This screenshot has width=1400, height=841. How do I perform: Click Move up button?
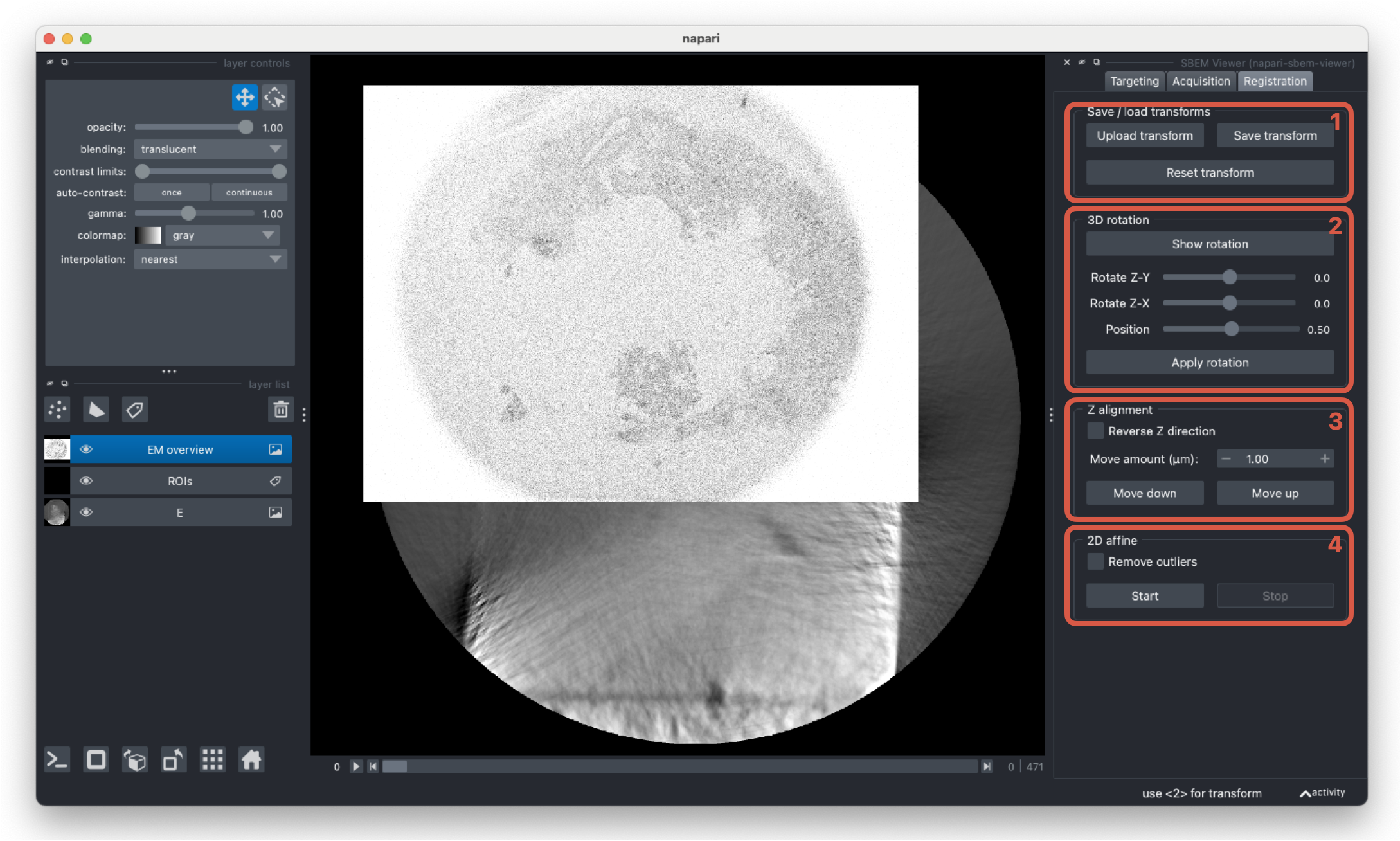click(1275, 493)
